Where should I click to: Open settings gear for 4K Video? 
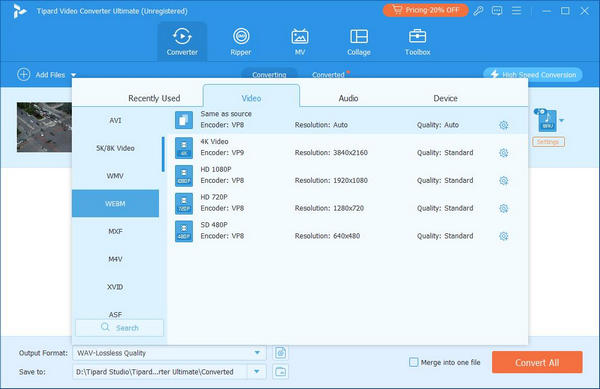504,153
